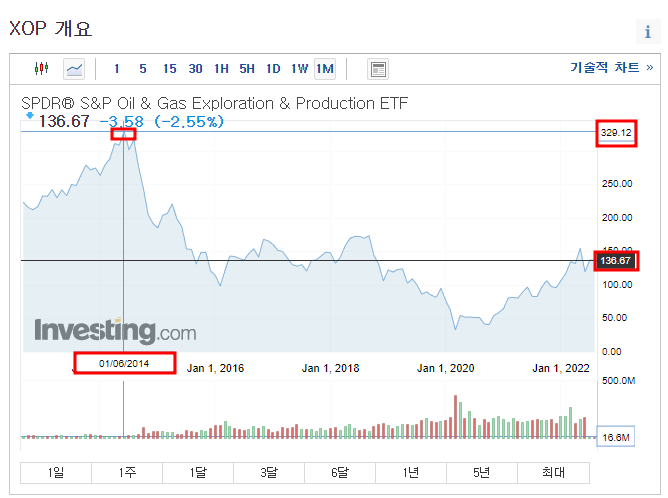
Task: Select the 1주 range tab
Action: coord(127,472)
